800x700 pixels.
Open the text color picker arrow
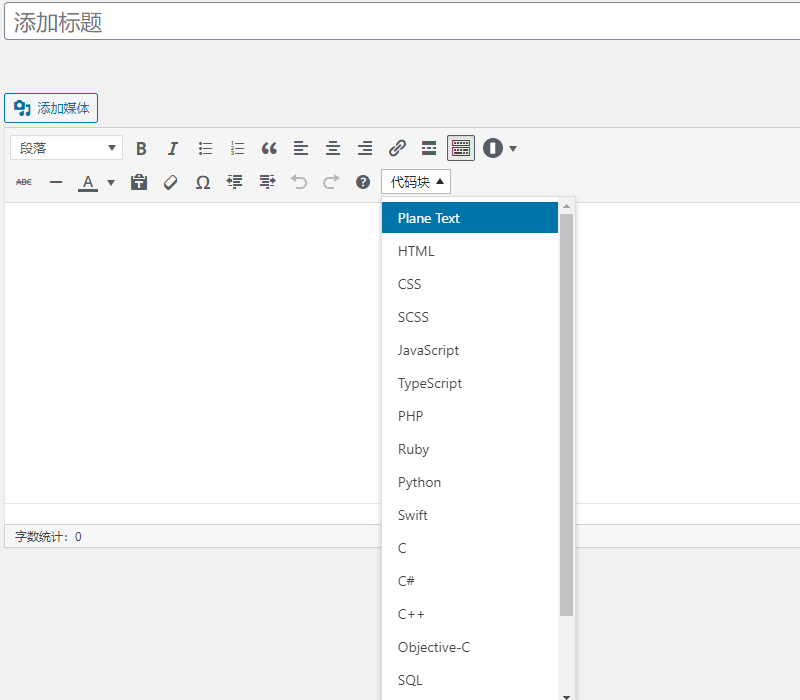[x=111, y=183]
